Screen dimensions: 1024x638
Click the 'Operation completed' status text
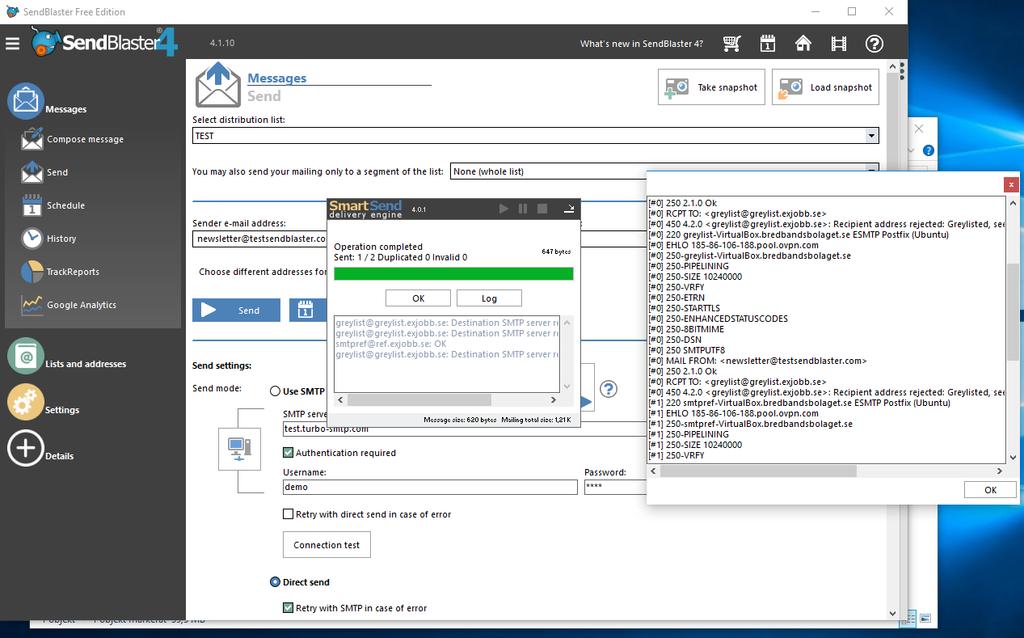[378, 247]
